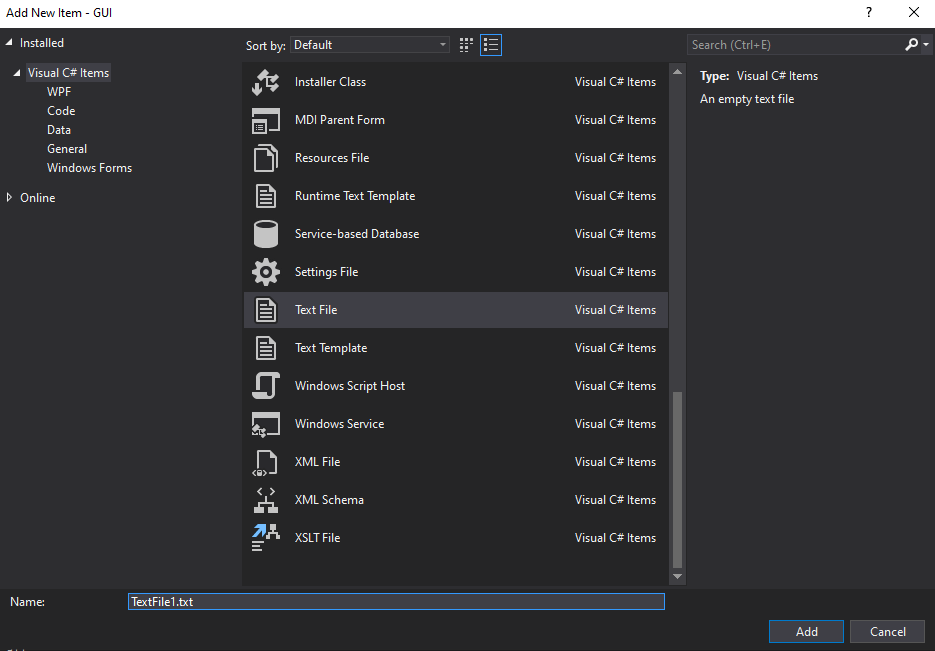The width and height of the screenshot is (935, 651).
Task: Collapse the Visual C# Items node
Action: click(17, 73)
